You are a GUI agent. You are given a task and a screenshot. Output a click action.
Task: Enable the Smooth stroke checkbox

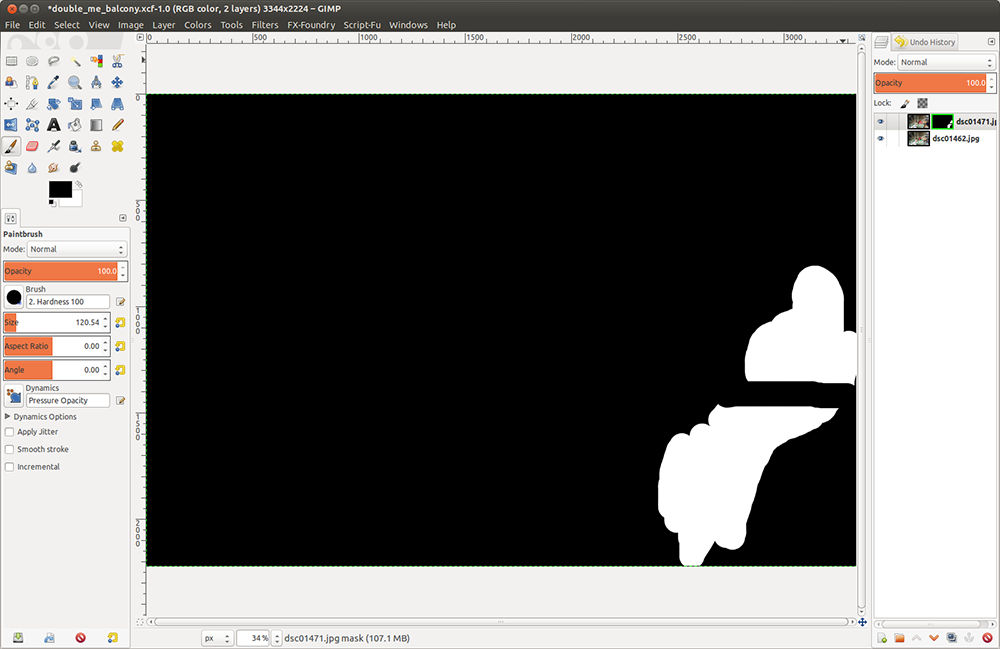[10, 449]
